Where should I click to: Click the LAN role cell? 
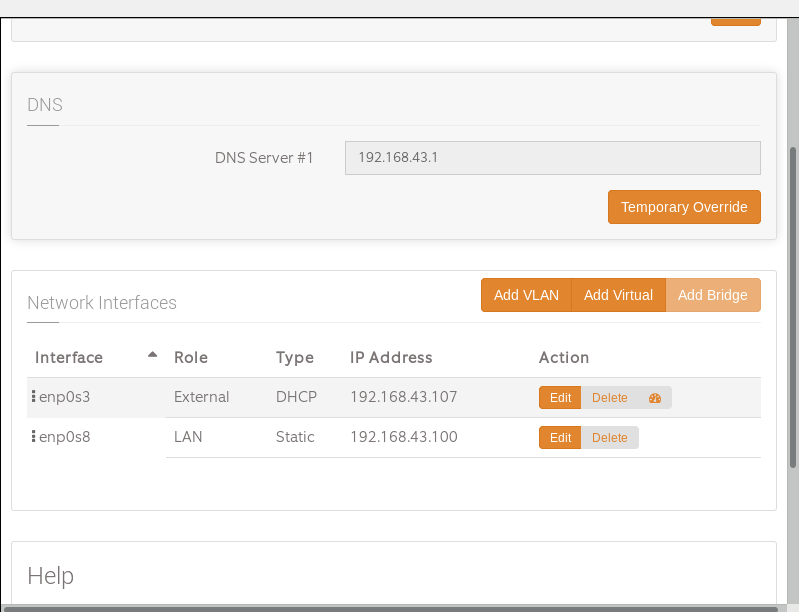(x=188, y=437)
